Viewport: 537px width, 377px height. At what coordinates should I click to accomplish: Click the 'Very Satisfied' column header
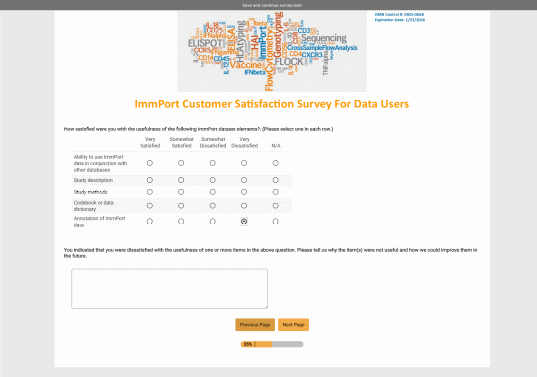[x=150, y=142]
